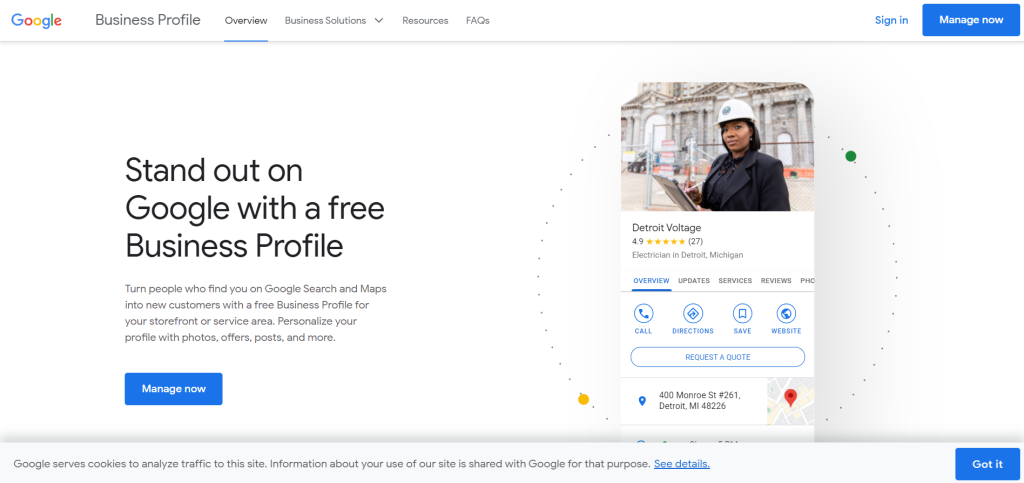Click the electrician photo in profile card
This screenshot has height=483, width=1024.
pos(717,147)
